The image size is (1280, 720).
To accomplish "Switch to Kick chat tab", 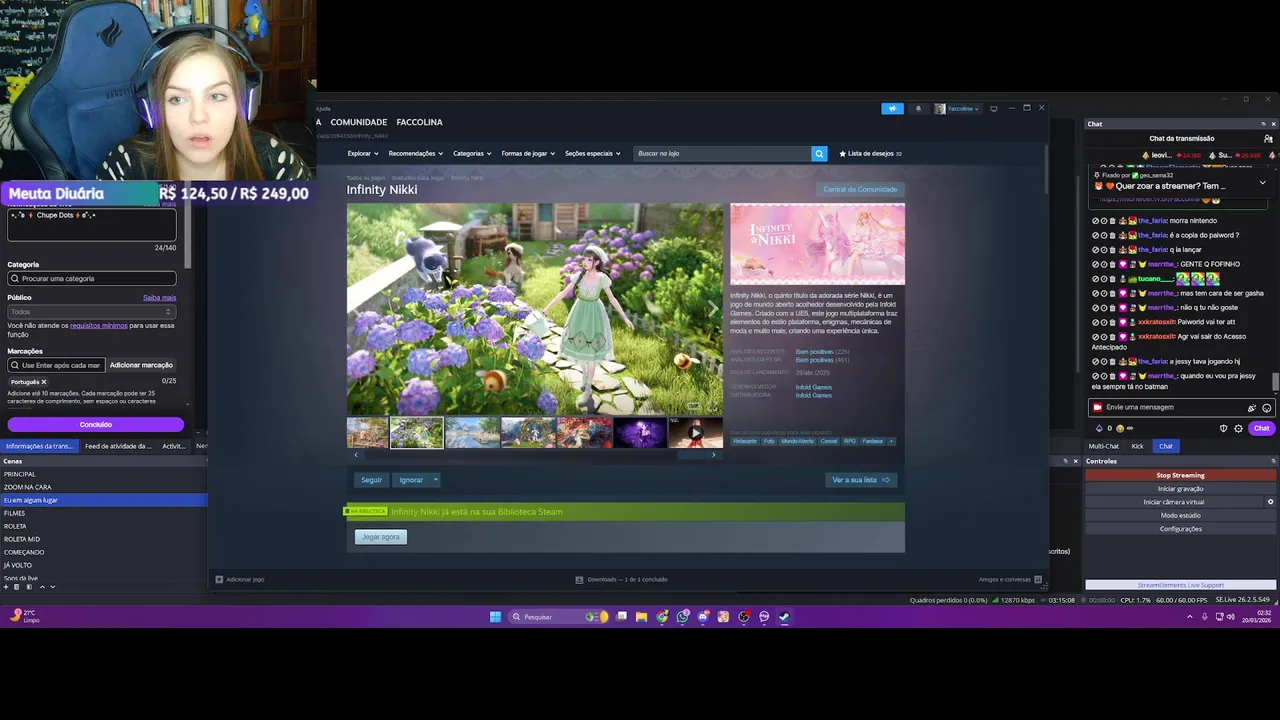I will pos(1137,446).
